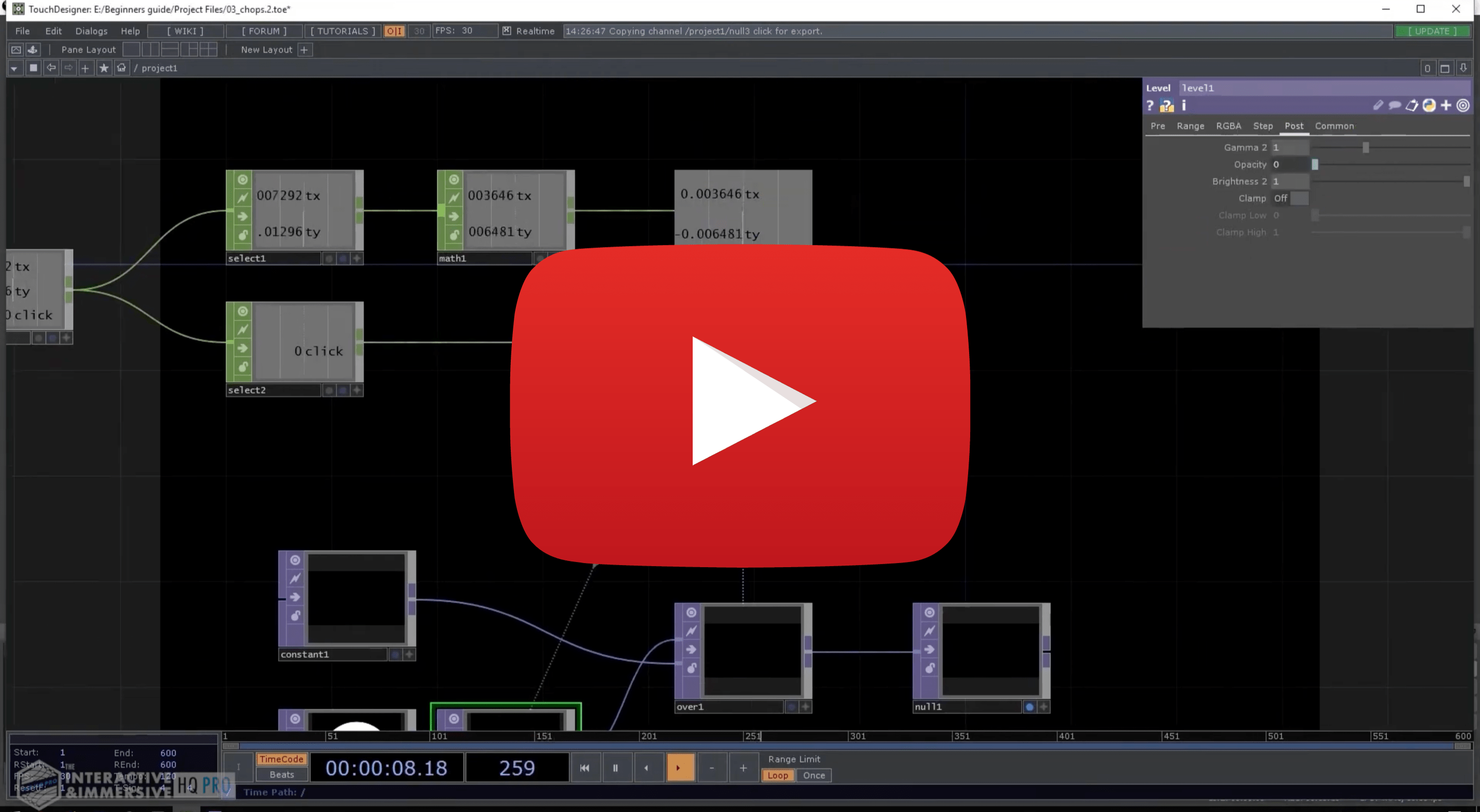The height and width of the screenshot is (812, 1480).
Task: Switch to the RGBA parameter tab
Action: click(x=1228, y=126)
